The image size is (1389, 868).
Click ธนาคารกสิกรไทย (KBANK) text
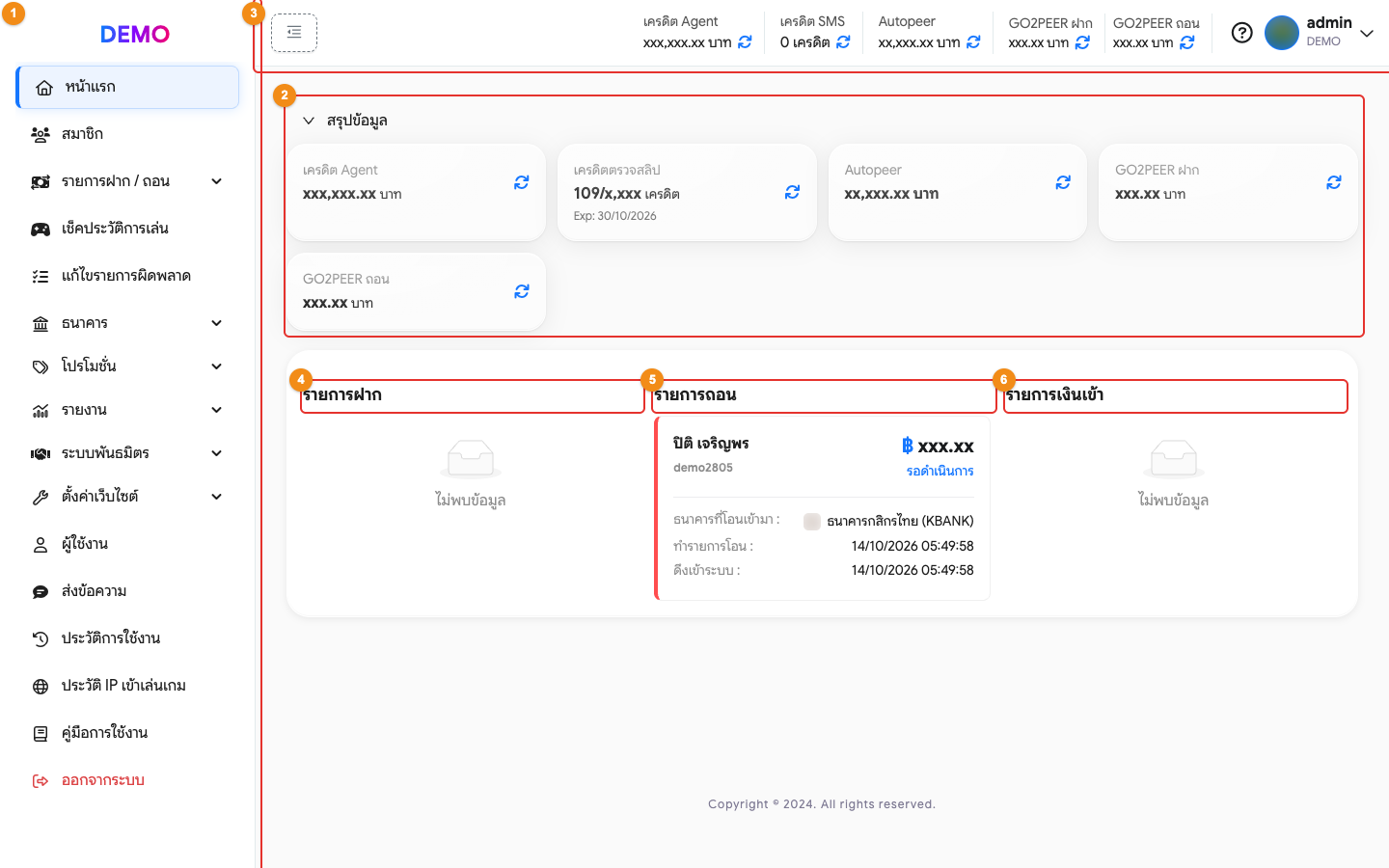click(x=900, y=521)
